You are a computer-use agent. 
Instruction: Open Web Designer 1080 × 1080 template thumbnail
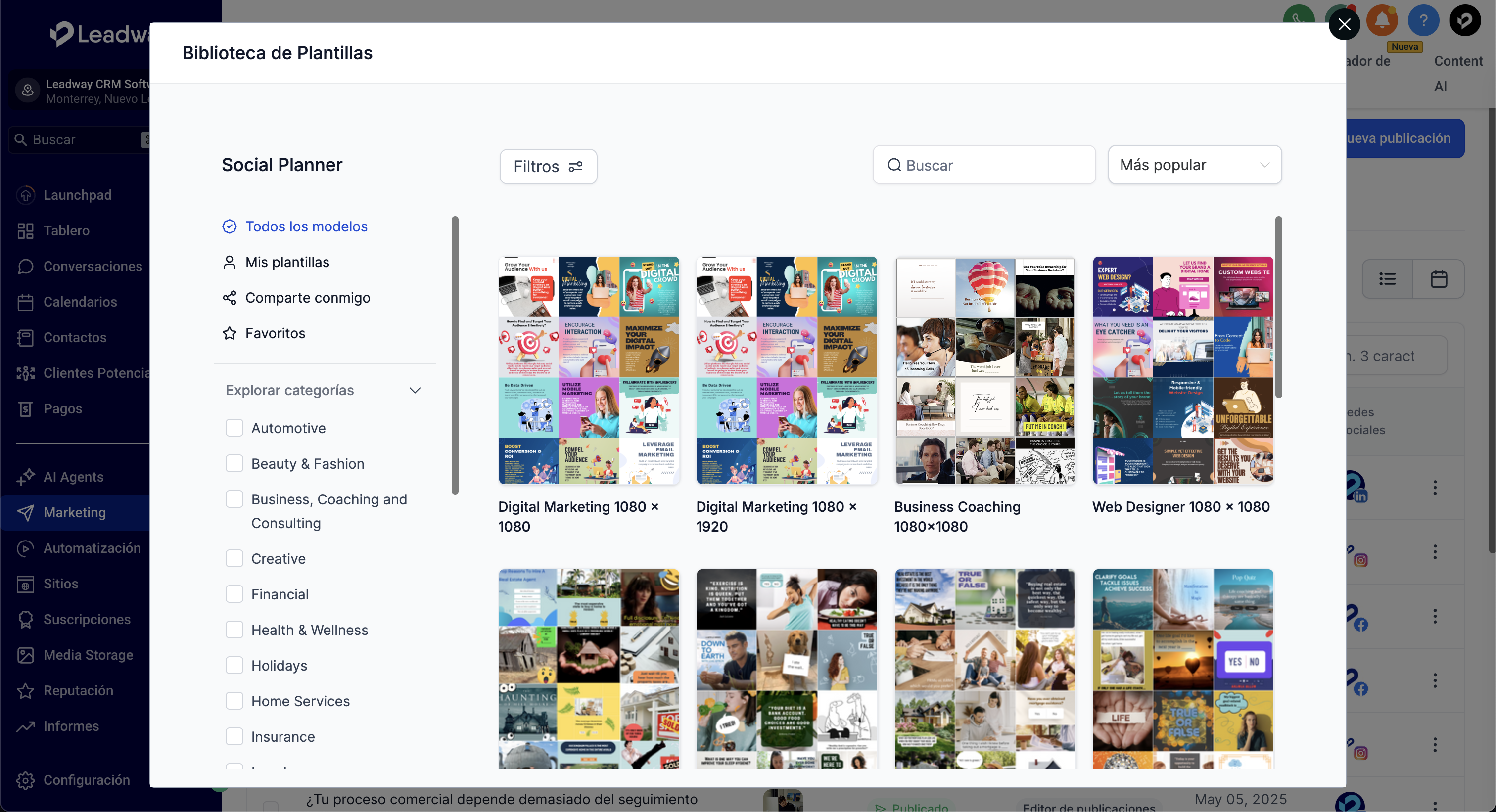pyautogui.click(x=1182, y=370)
